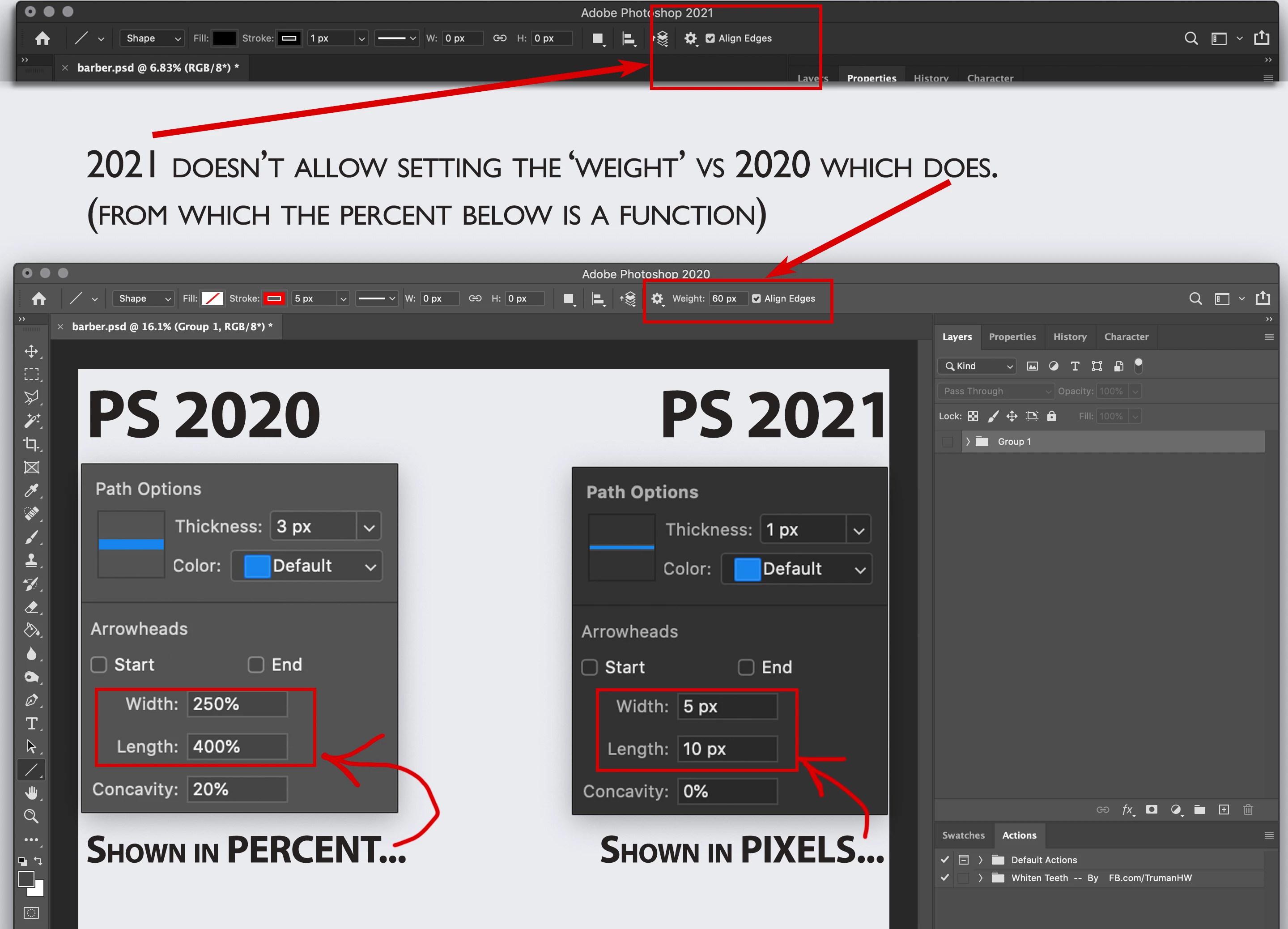Select the Zoom tool in toolbar
The height and width of the screenshot is (929, 1288).
coord(32,817)
